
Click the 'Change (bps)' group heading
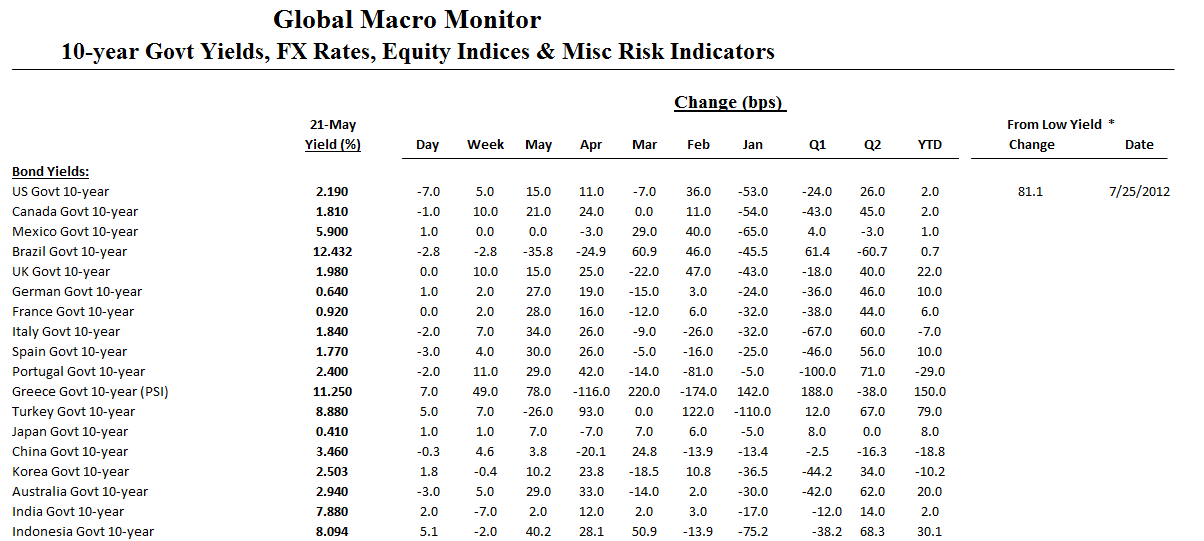[729, 102]
